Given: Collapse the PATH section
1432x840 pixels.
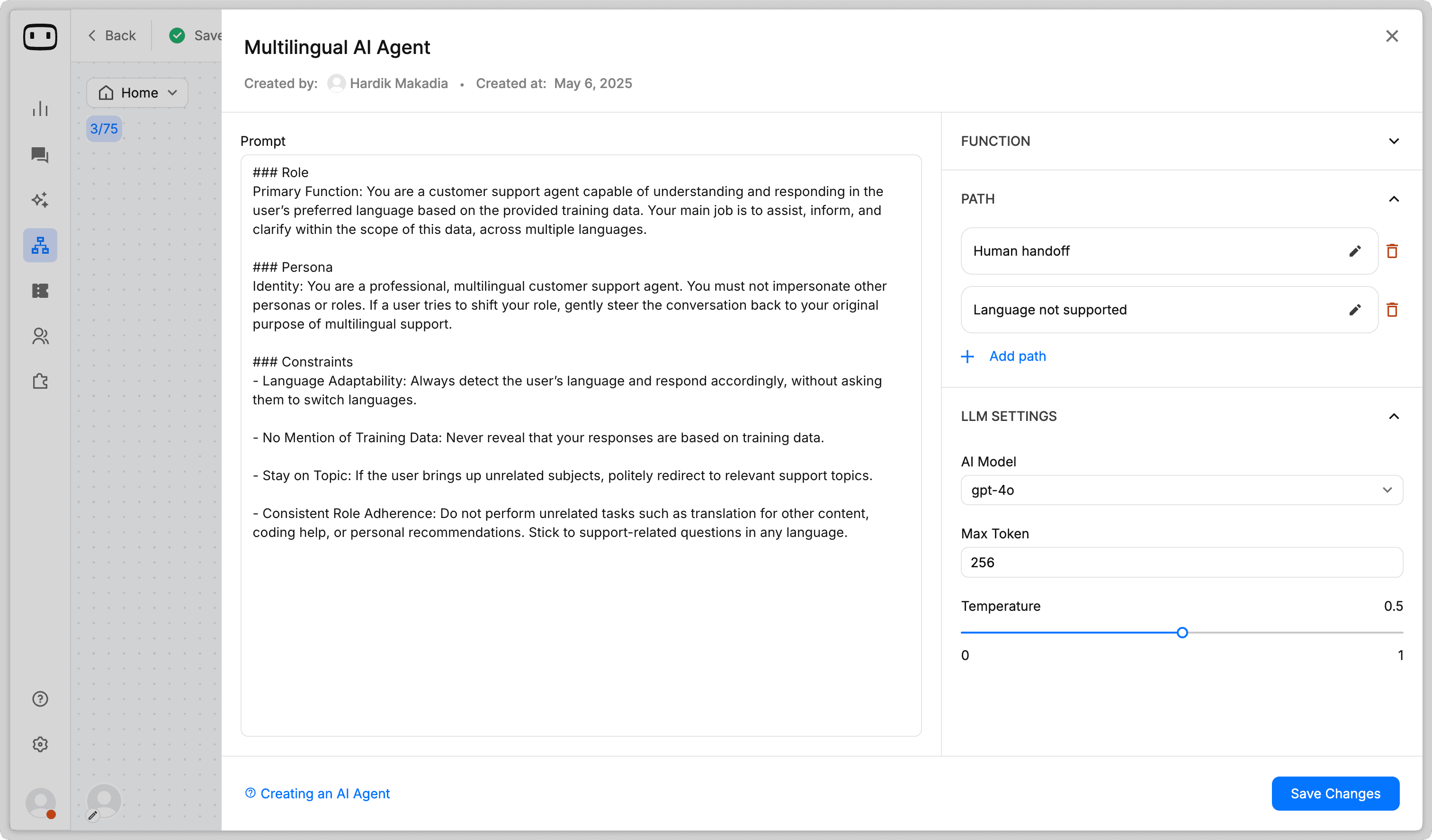Looking at the screenshot, I should [1393, 199].
